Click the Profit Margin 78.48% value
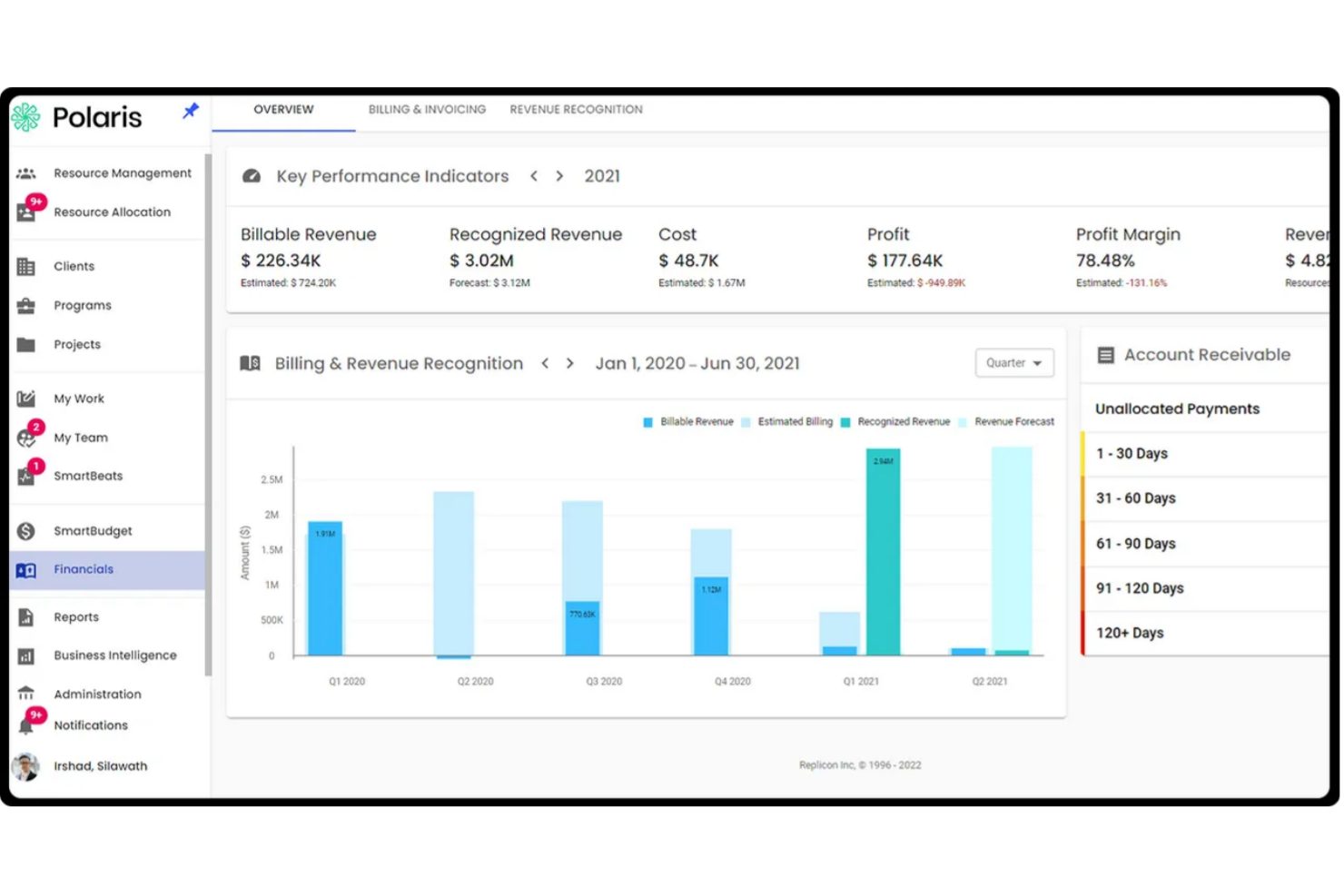The width and height of the screenshot is (1344, 896). 1105,261
